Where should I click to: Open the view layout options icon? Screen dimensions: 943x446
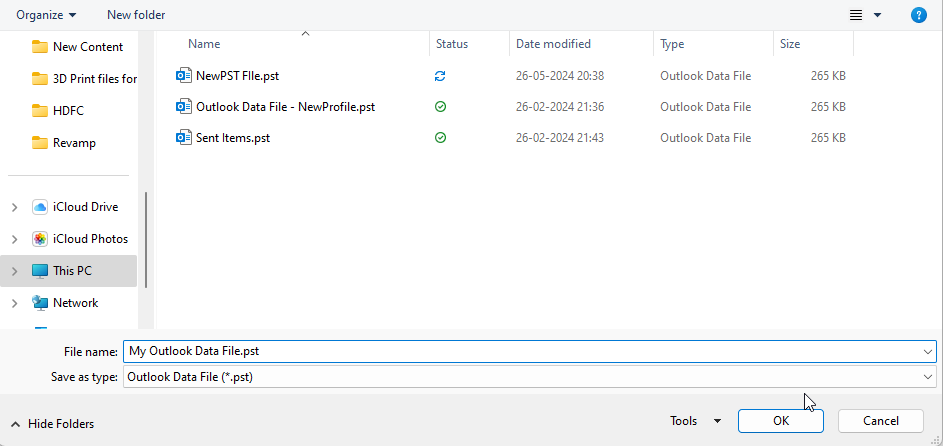click(856, 15)
